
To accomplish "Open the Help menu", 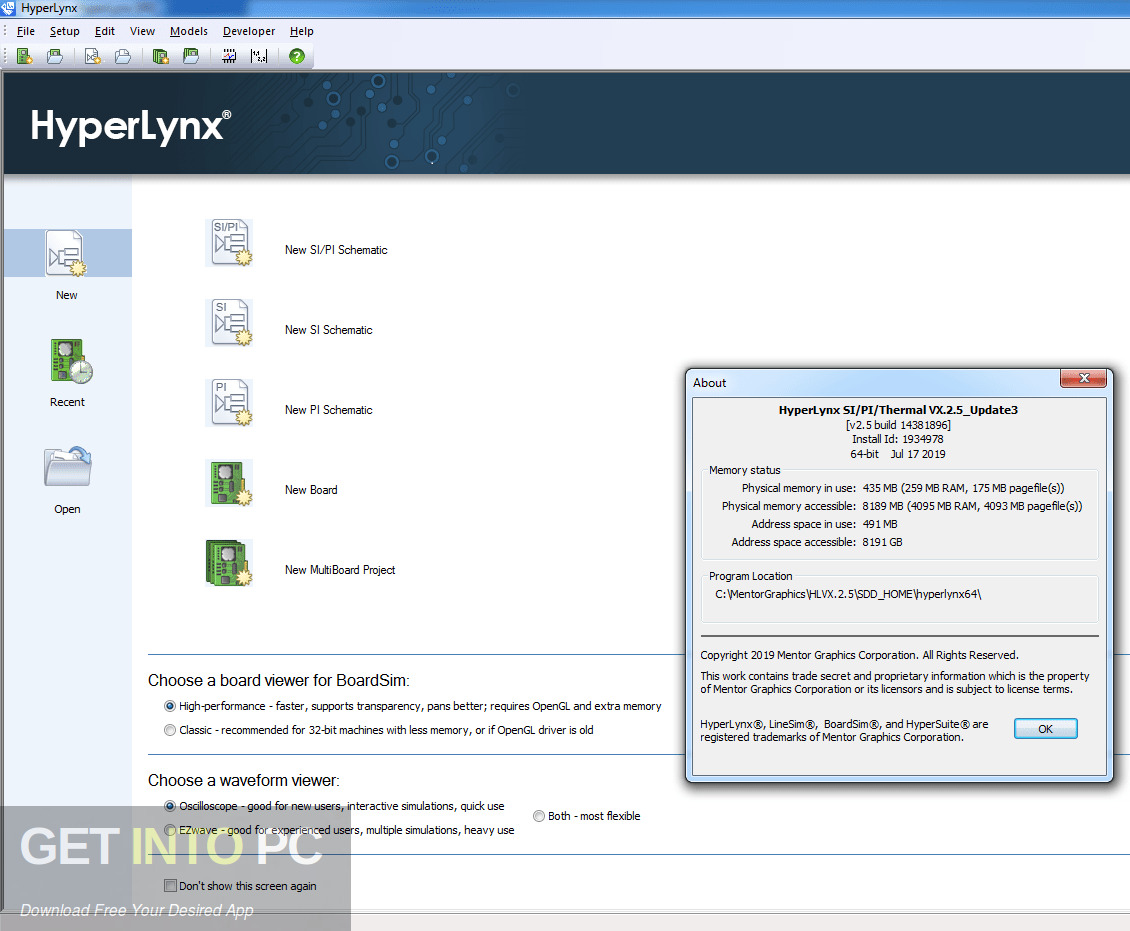I will click(301, 31).
